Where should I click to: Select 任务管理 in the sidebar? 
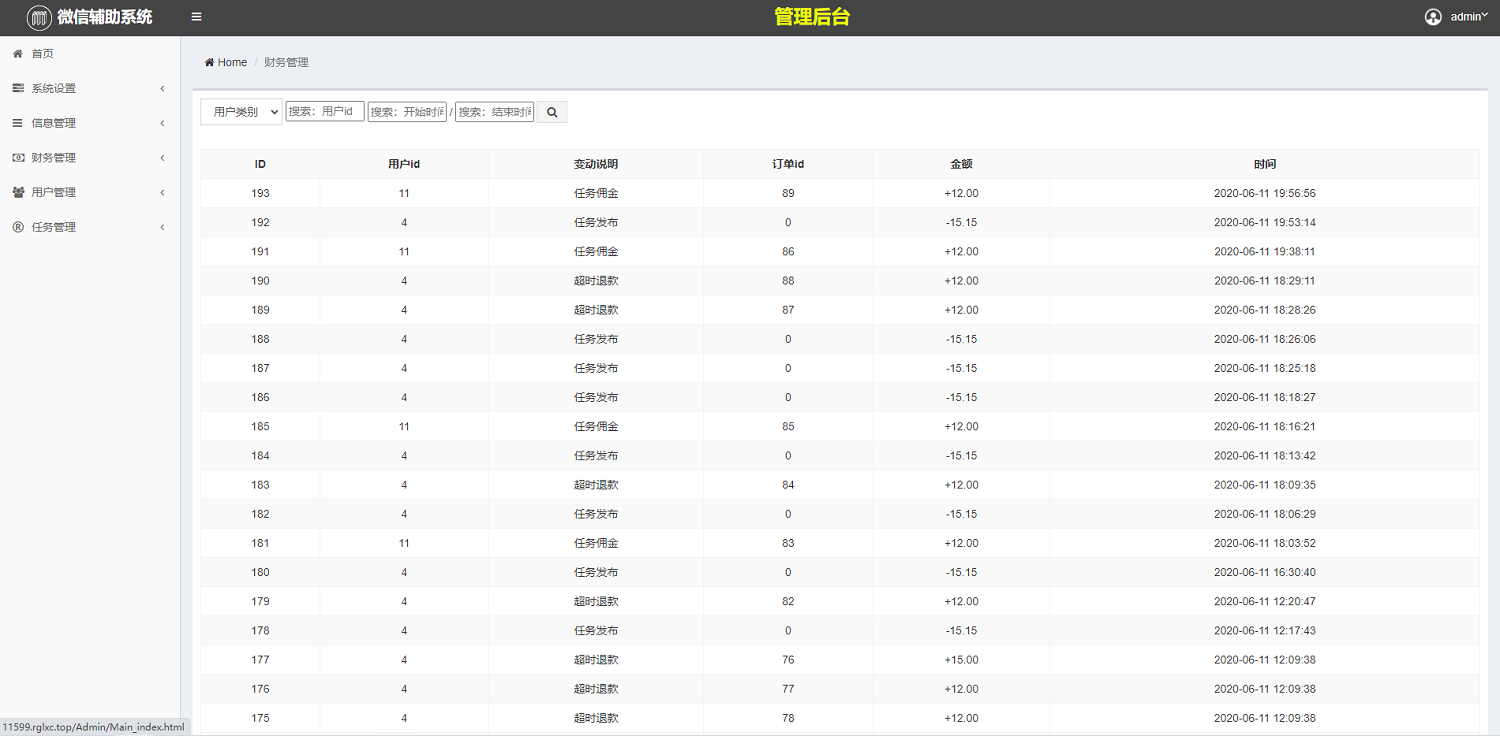pos(54,227)
